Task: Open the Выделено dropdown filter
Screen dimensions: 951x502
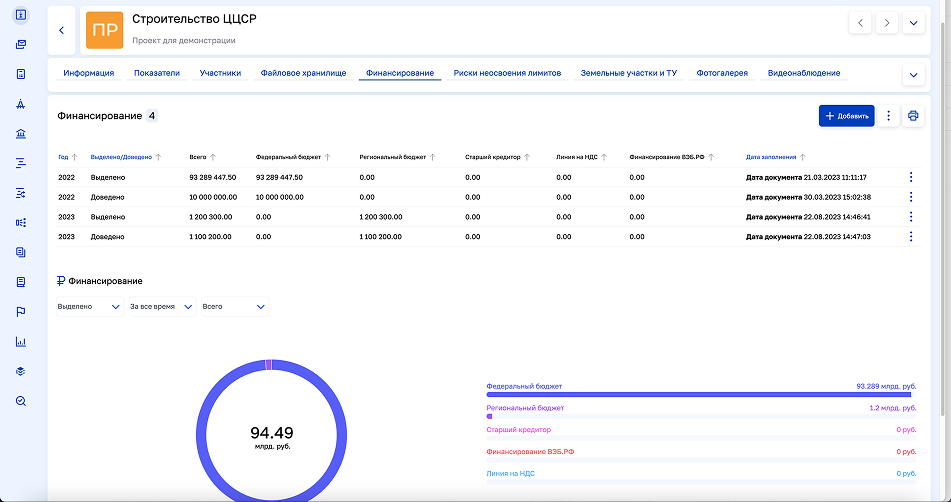Action: point(88,306)
